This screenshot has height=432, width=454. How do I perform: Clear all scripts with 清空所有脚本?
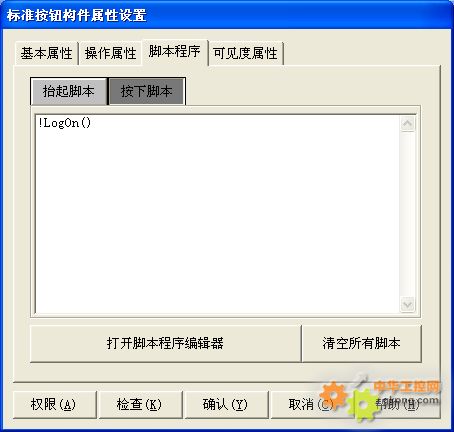coord(361,343)
